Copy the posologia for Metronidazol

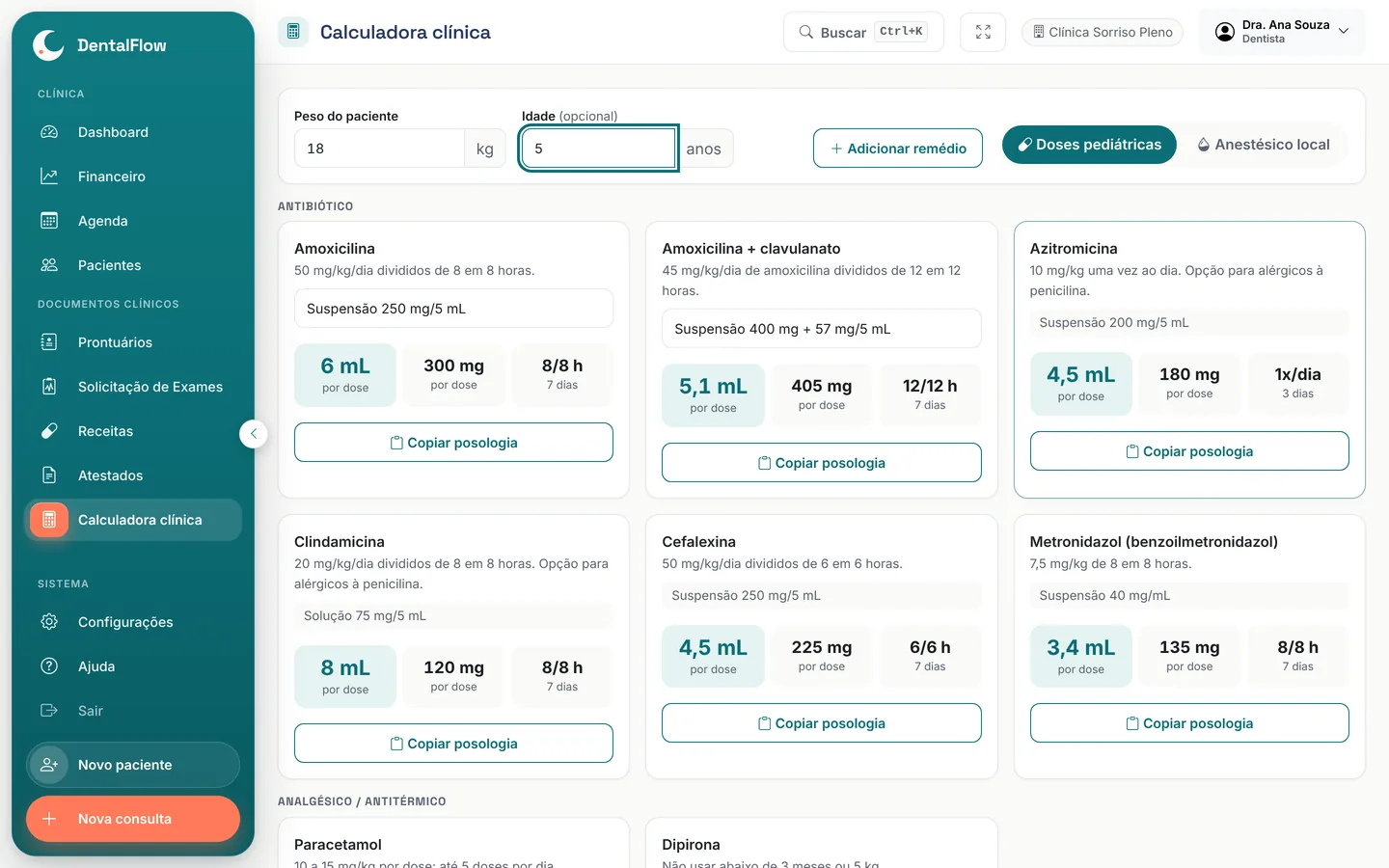pos(1189,723)
